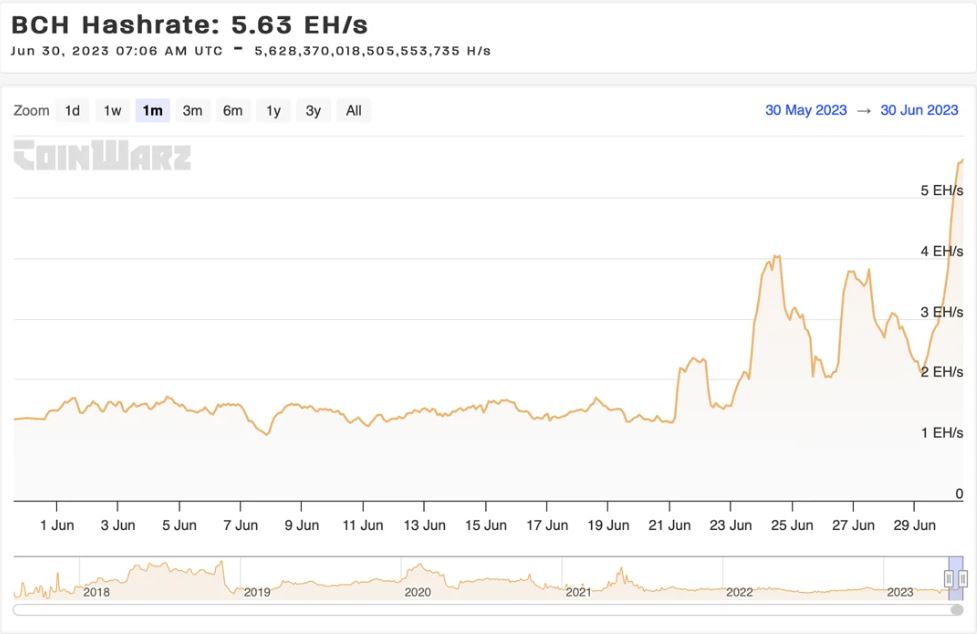
Task: Click the '19 Jun' axis label
Action: pyautogui.click(x=608, y=526)
